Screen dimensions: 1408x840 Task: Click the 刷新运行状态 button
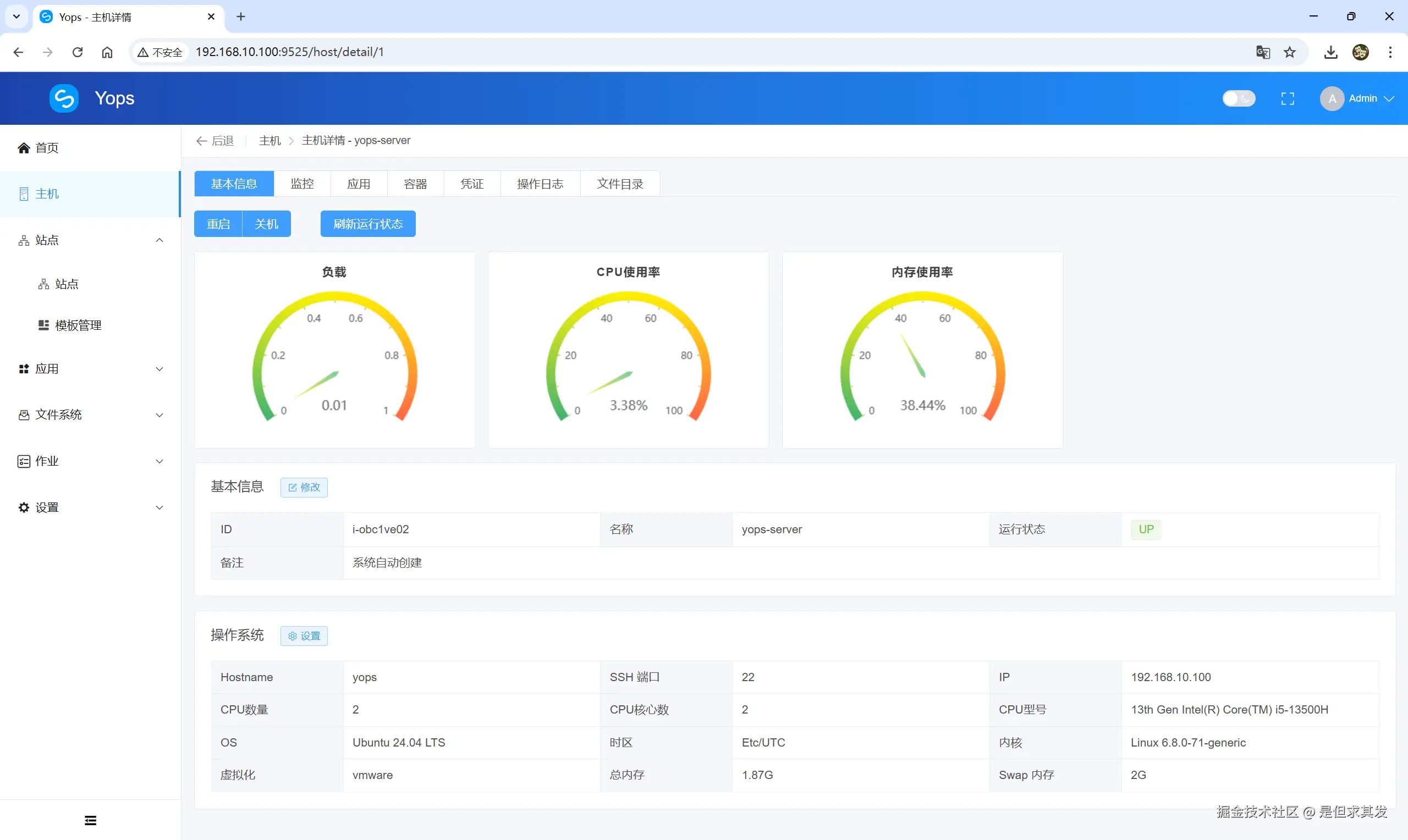point(368,224)
